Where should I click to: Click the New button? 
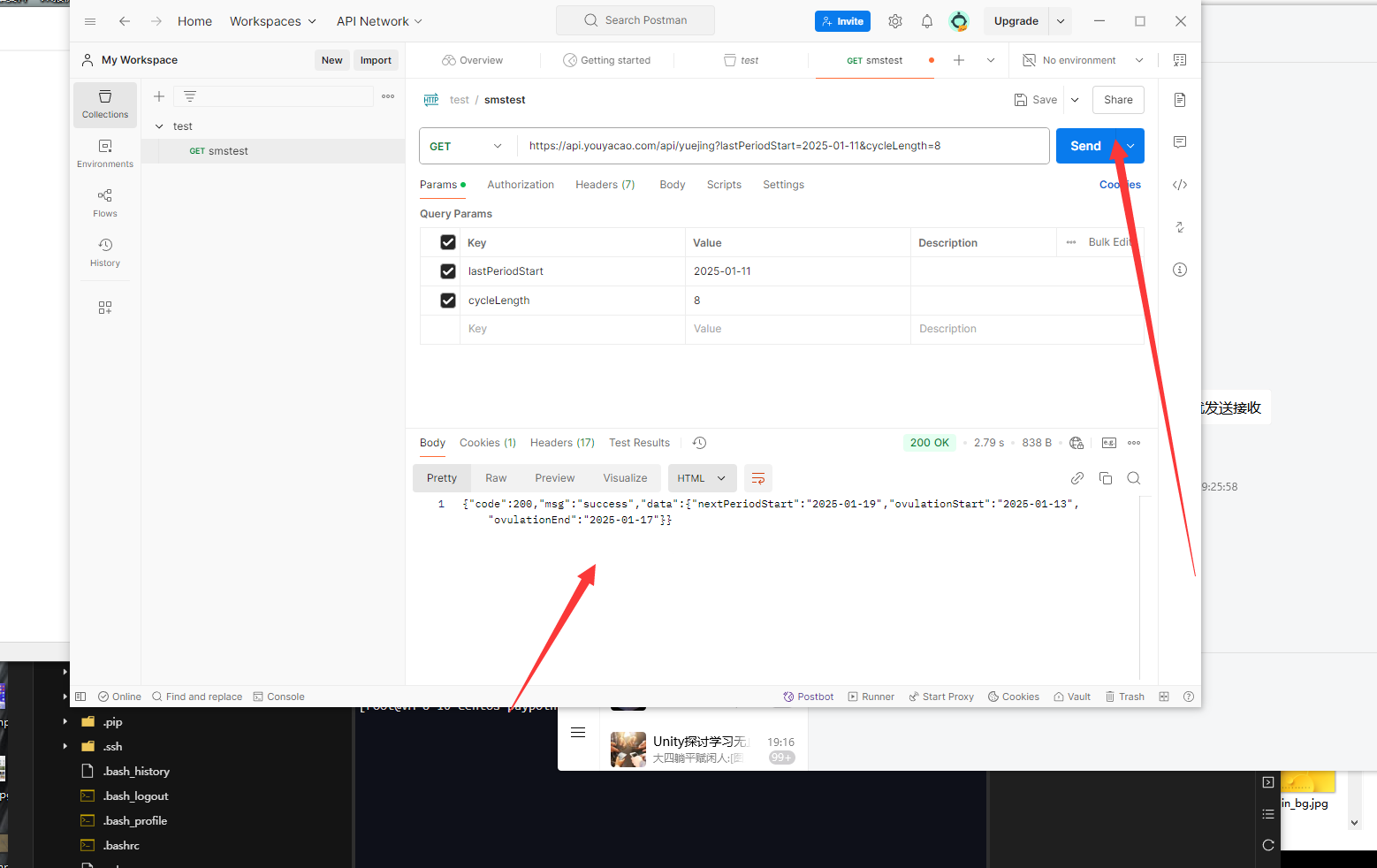pos(332,60)
